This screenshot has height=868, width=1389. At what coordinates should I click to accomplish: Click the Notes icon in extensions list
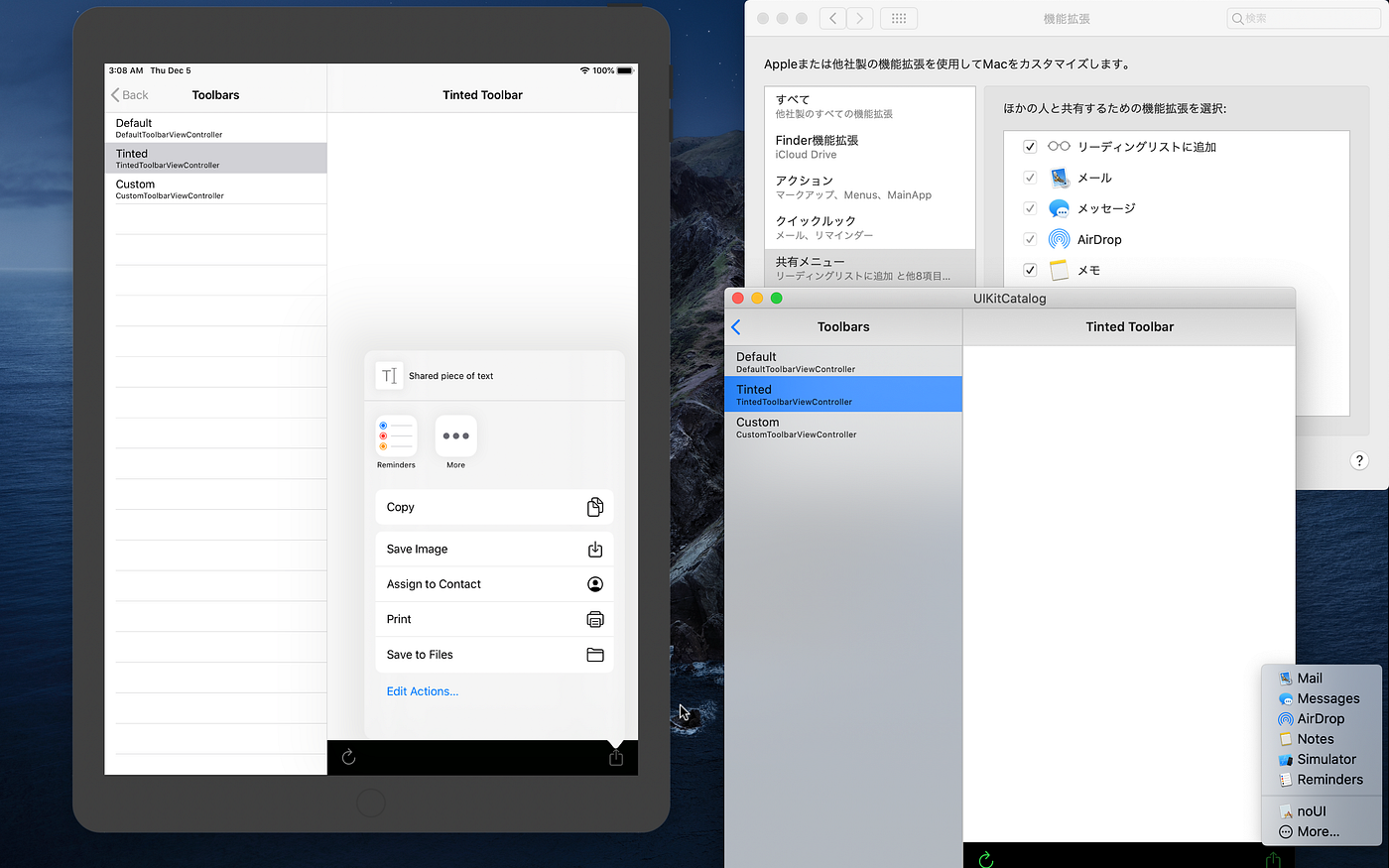coord(1059,270)
